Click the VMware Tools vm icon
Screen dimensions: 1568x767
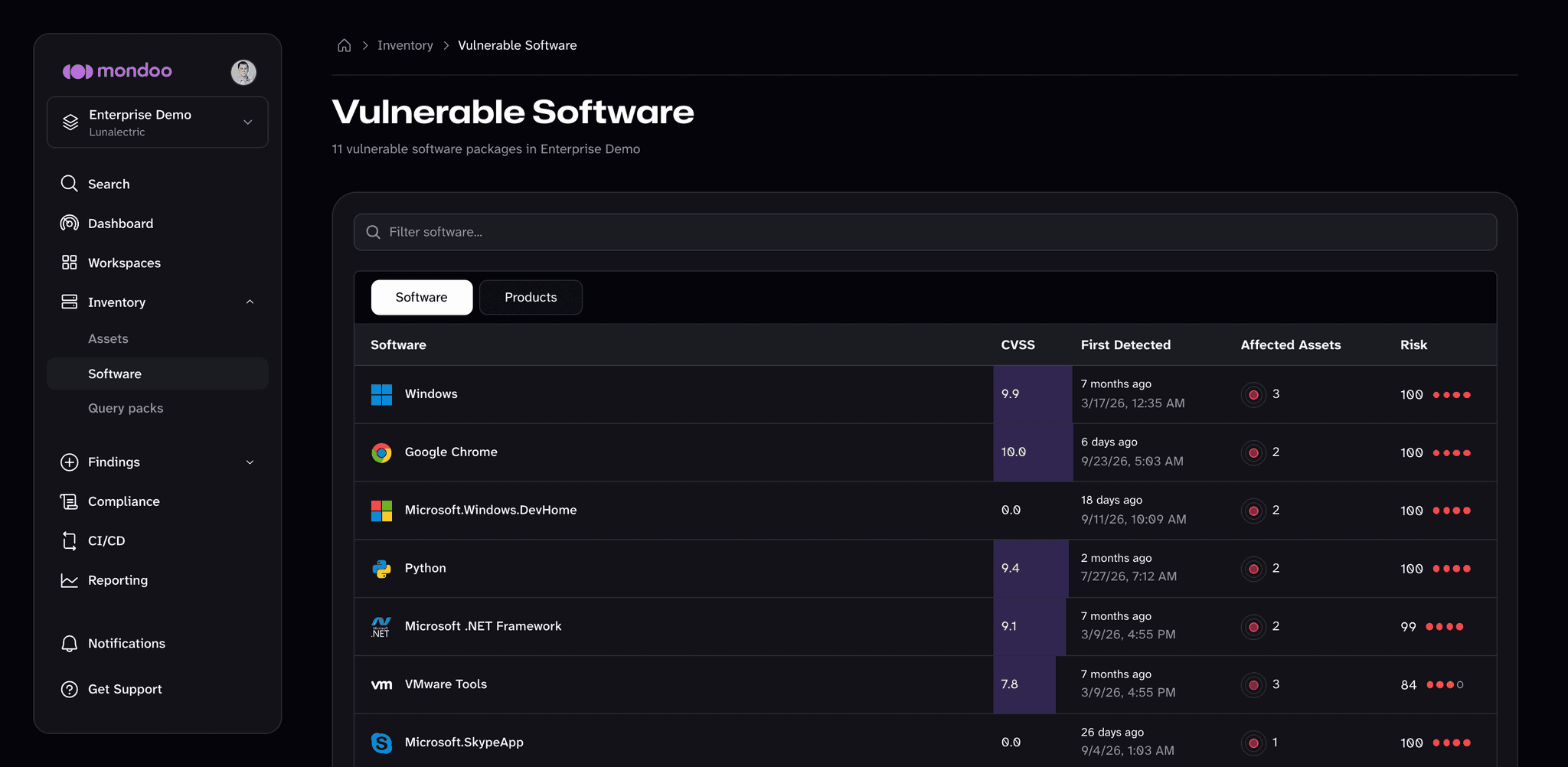click(x=381, y=685)
